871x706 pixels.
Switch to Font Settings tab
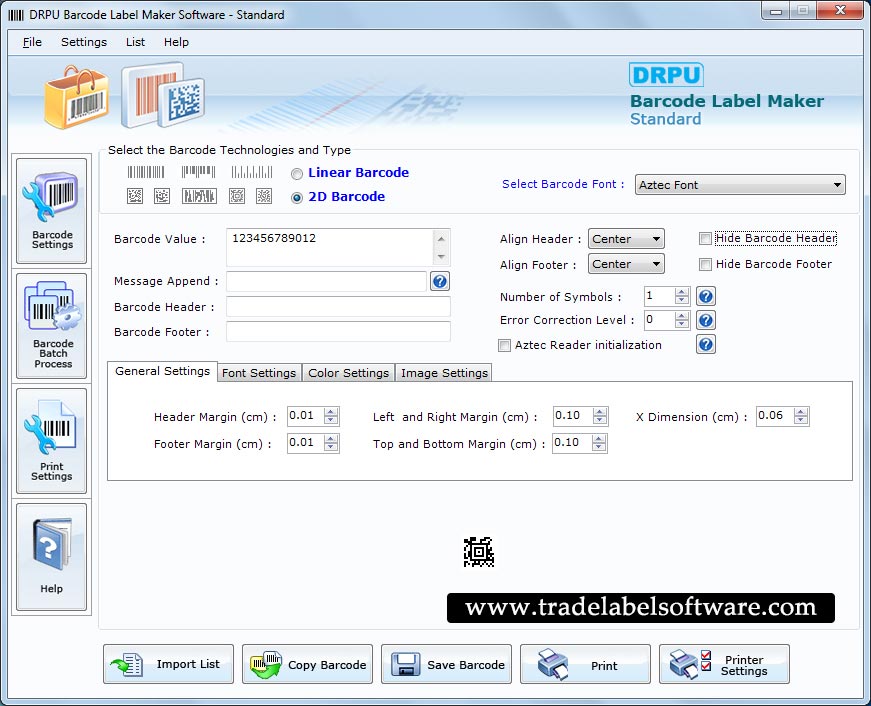(x=259, y=373)
